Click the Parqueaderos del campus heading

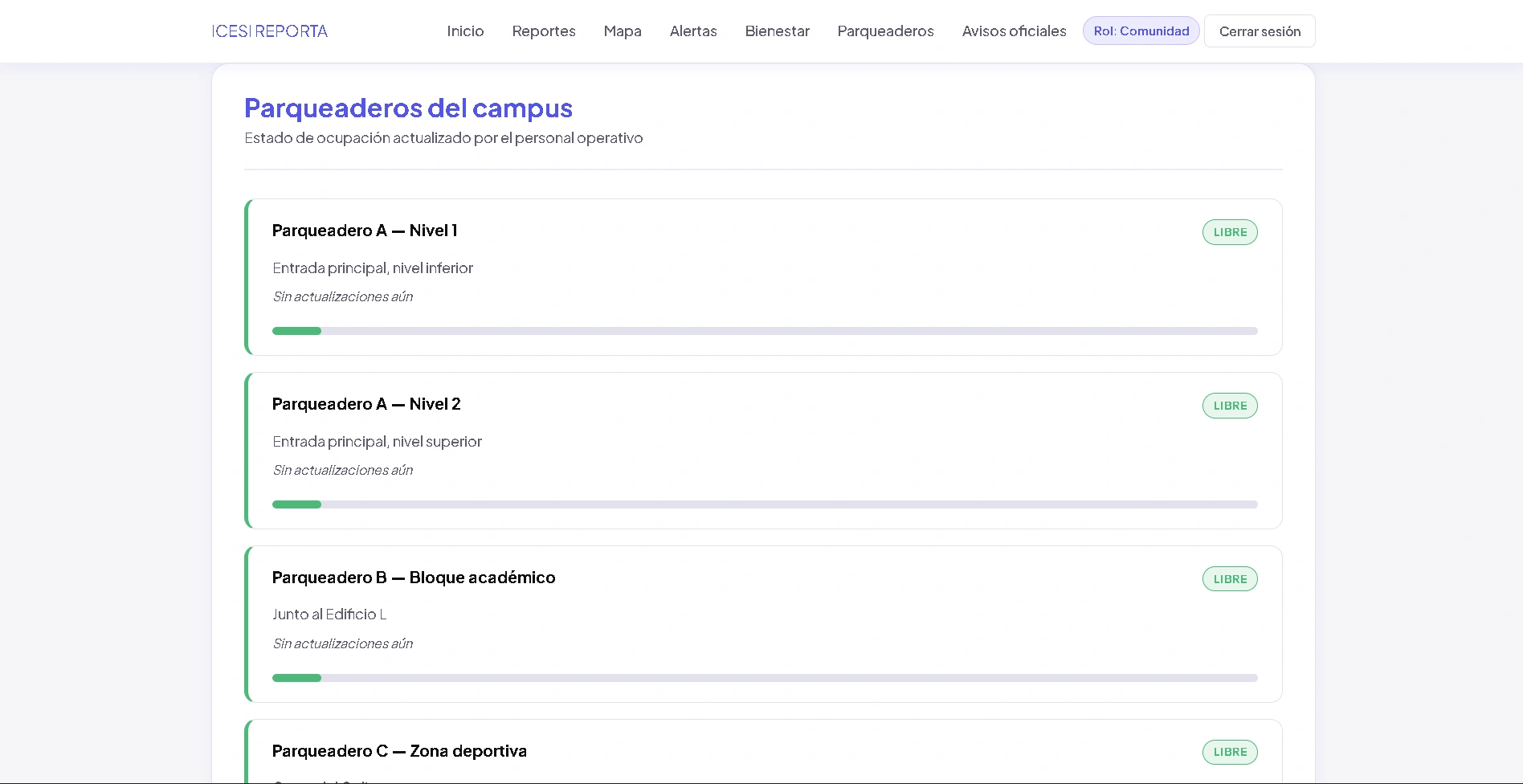click(x=408, y=108)
